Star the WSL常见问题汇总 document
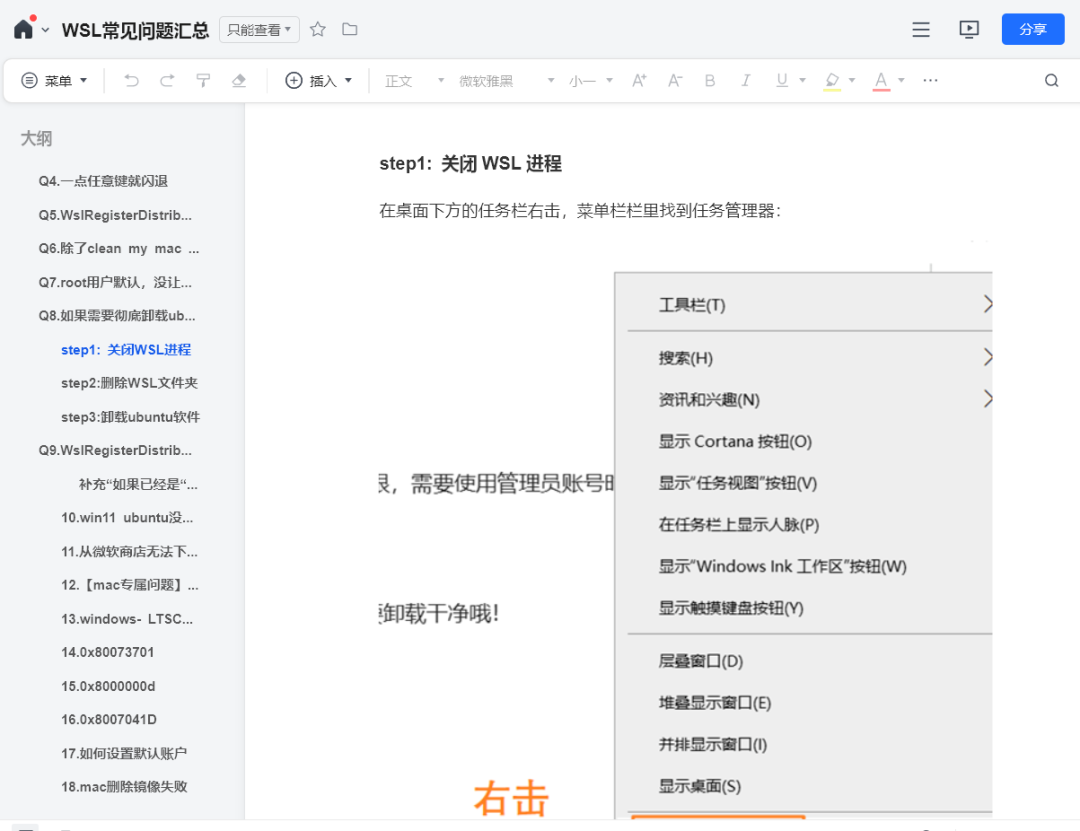Image resolution: width=1080 pixels, height=831 pixels. click(x=318, y=29)
